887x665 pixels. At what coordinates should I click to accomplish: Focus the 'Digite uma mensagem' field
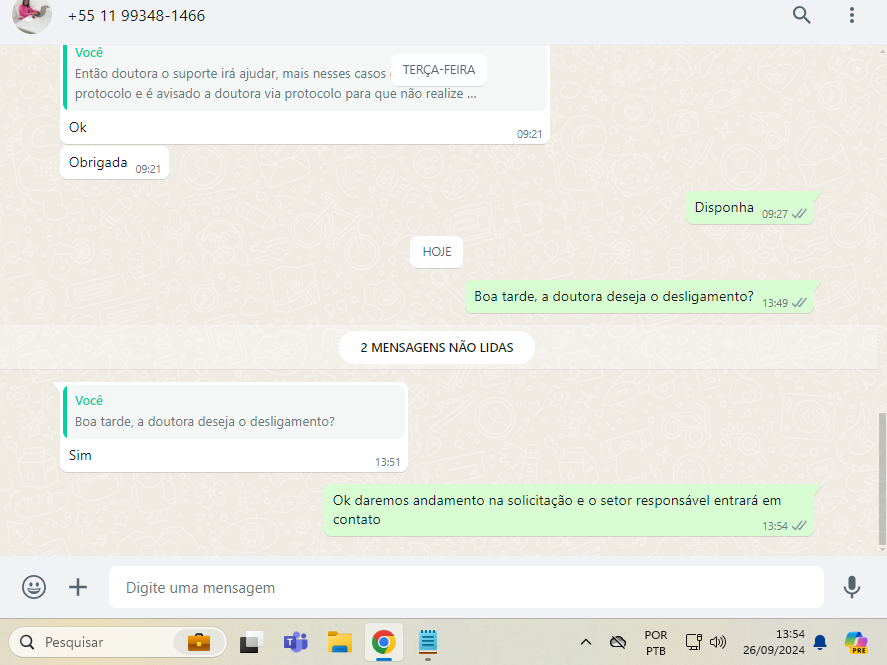pyautogui.click(x=466, y=588)
